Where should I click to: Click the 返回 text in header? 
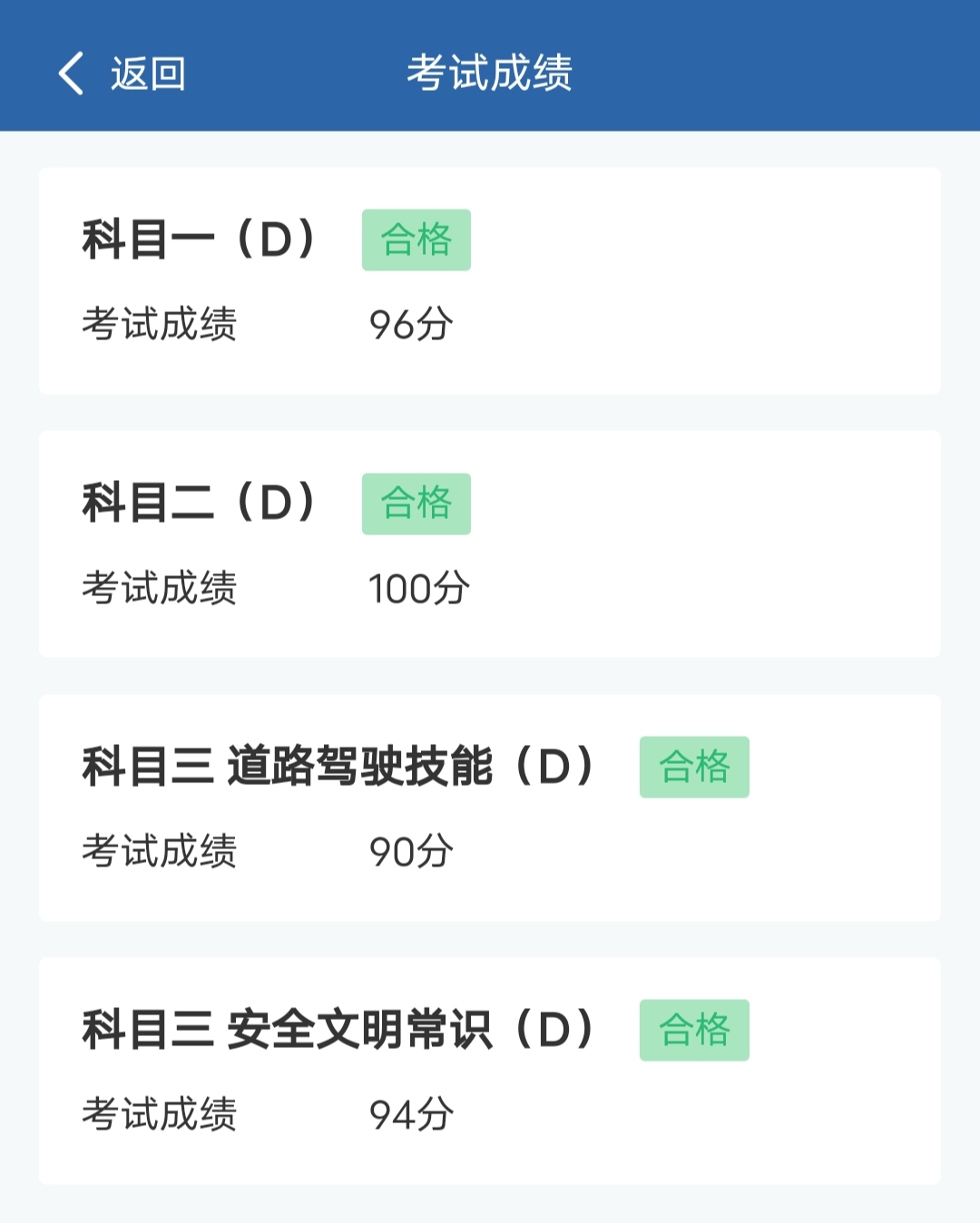pyautogui.click(x=148, y=73)
